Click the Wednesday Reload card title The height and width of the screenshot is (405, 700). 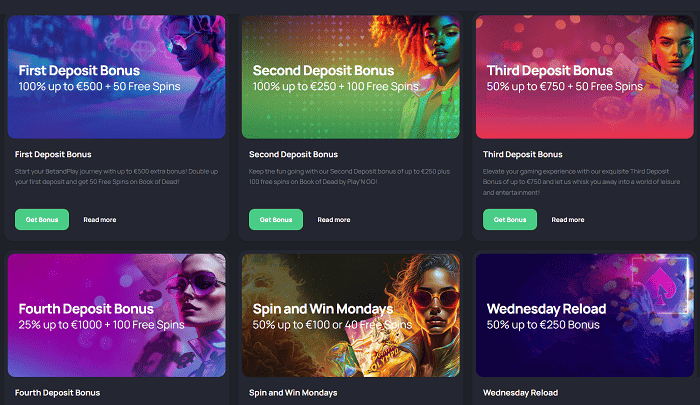coord(520,393)
